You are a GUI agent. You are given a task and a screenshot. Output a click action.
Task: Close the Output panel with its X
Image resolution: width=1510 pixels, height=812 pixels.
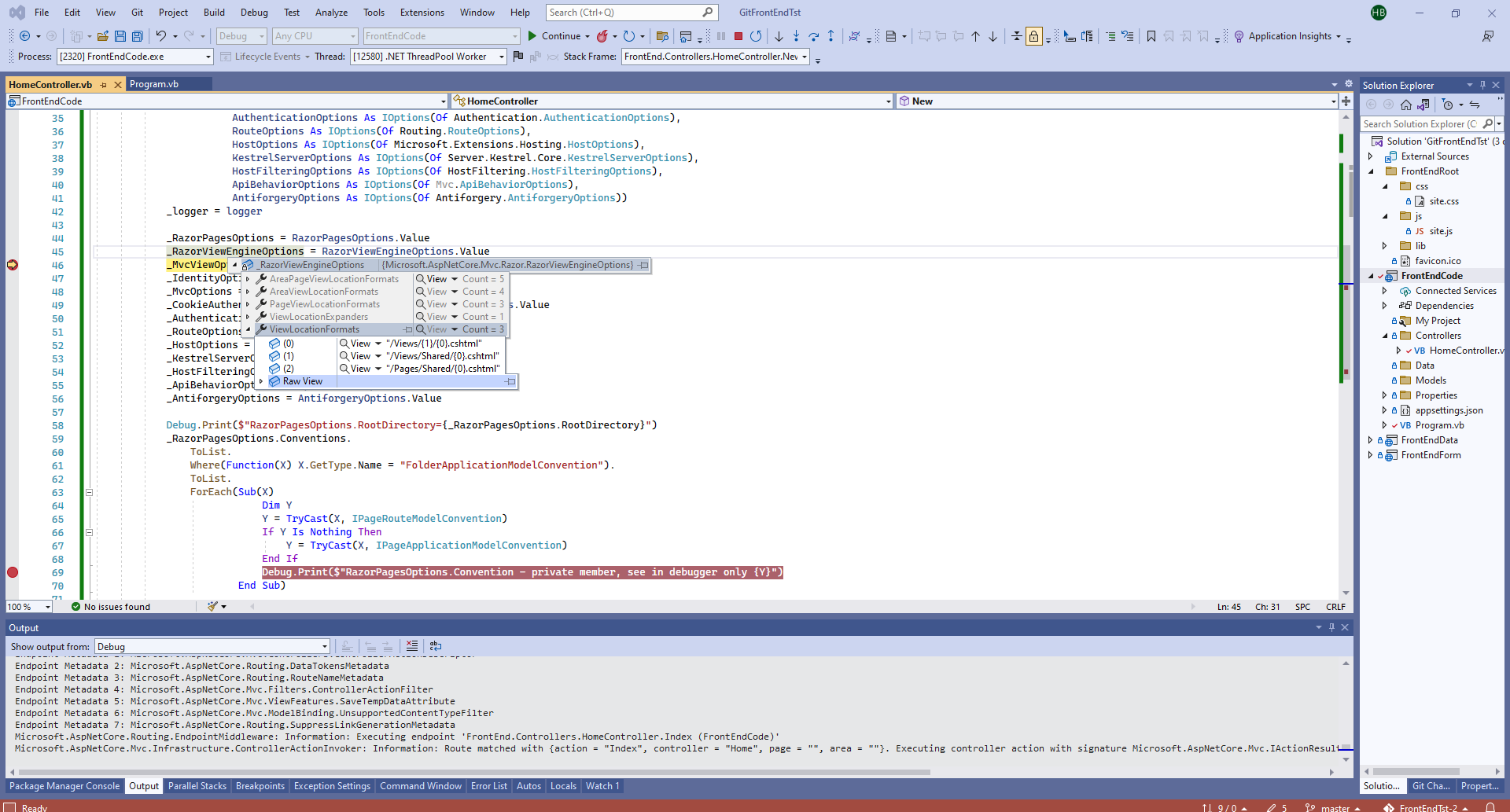point(1345,627)
